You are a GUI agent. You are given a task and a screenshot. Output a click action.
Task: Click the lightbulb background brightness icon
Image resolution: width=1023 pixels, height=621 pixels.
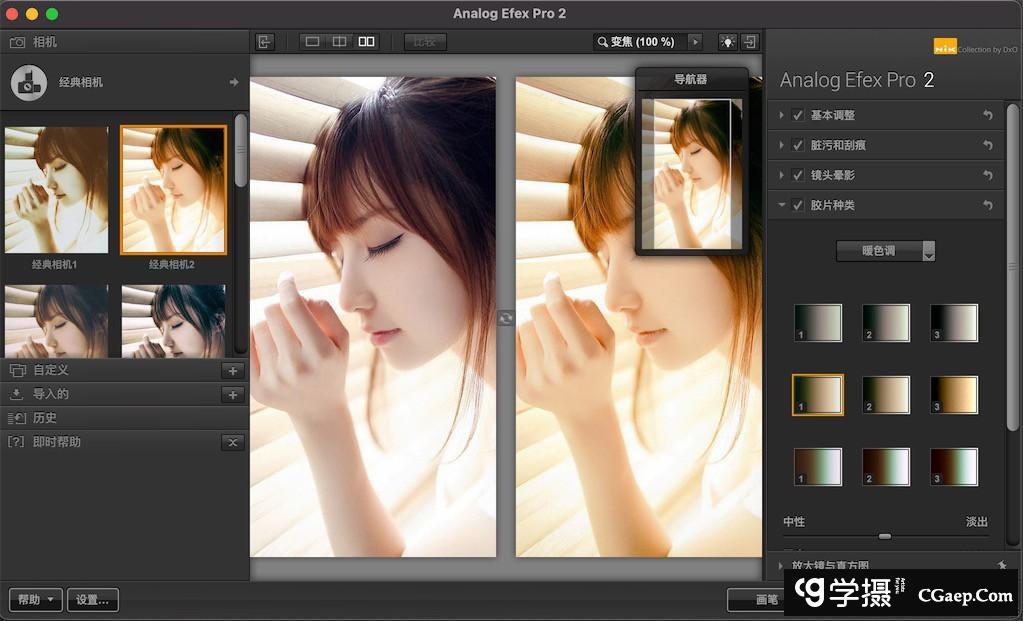(727, 42)
